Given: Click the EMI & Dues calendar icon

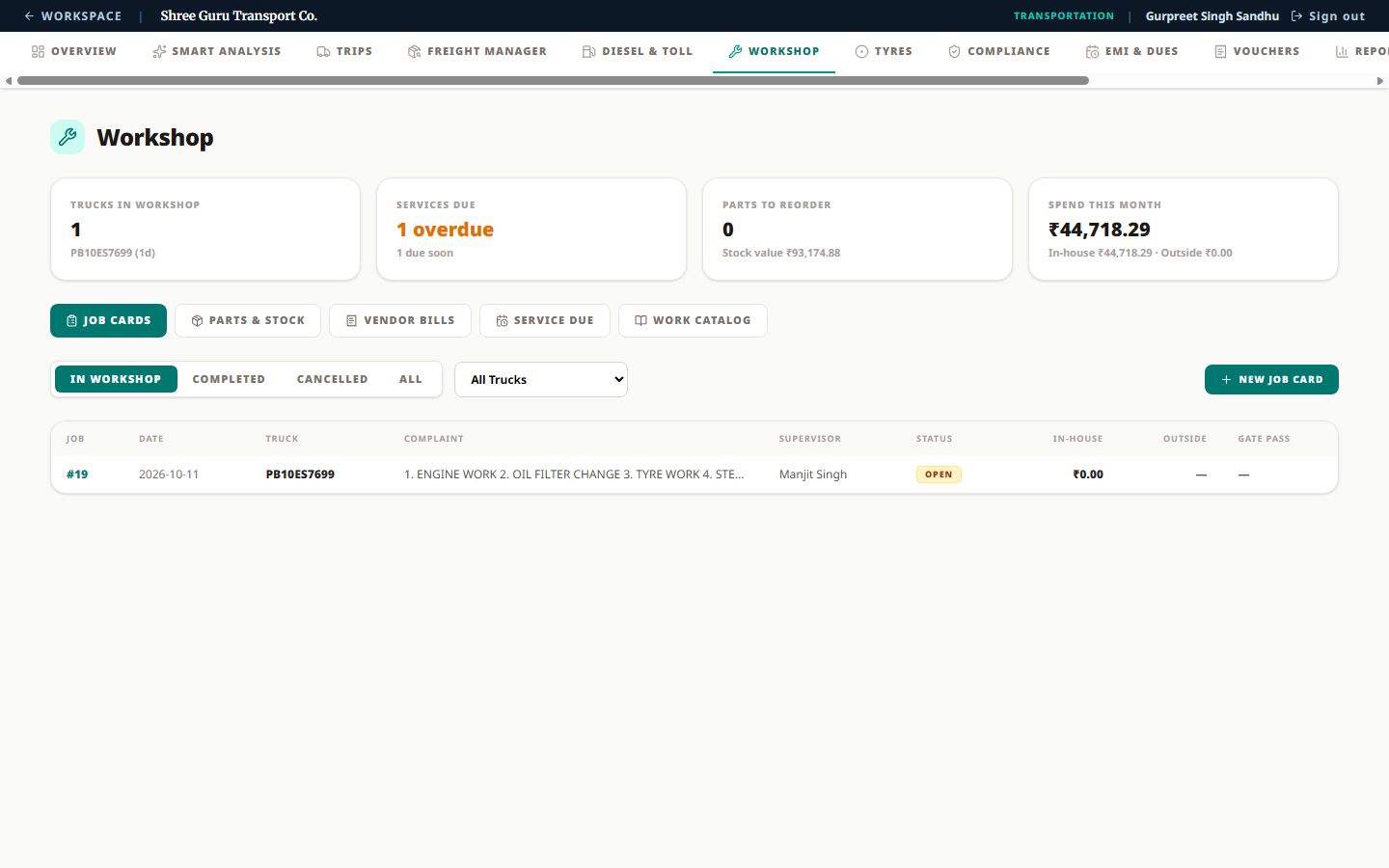Looking at the screenshot, I should [1092, 51].
